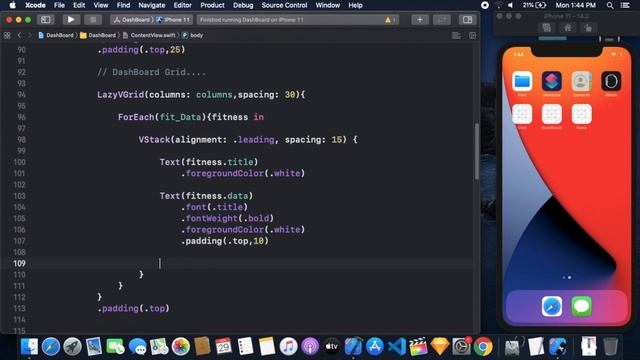Go back in the editor history
Screen dimensions: 640x360
(x=19, y=36)
